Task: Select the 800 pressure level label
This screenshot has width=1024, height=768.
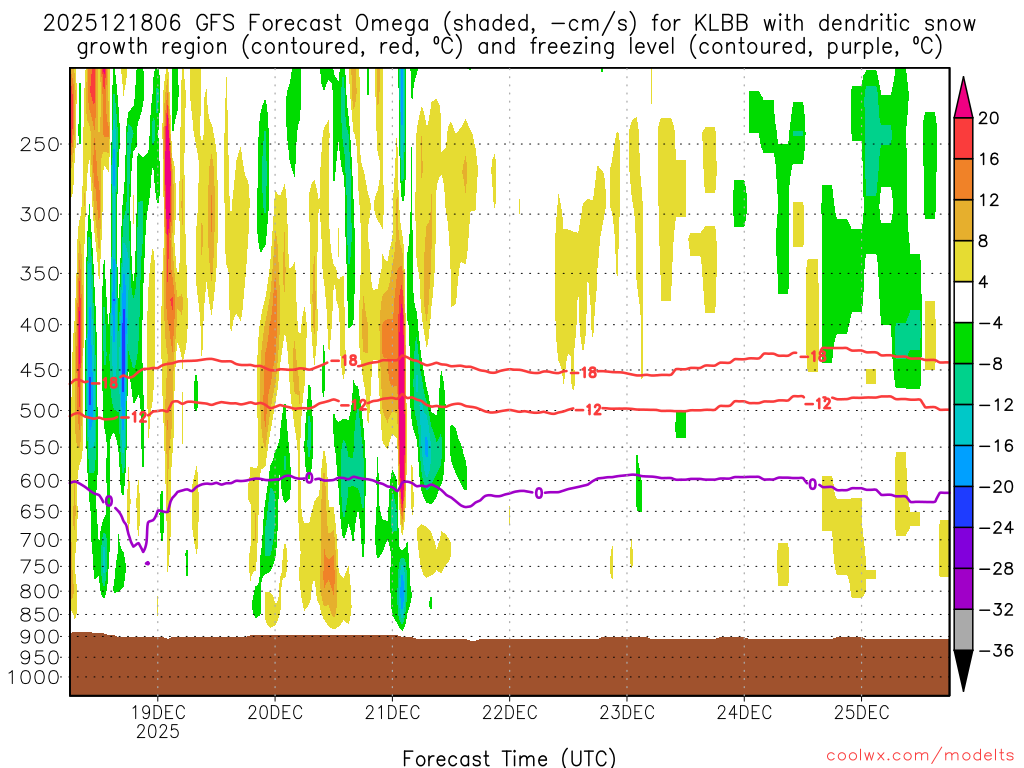Action: coord(40,591)
